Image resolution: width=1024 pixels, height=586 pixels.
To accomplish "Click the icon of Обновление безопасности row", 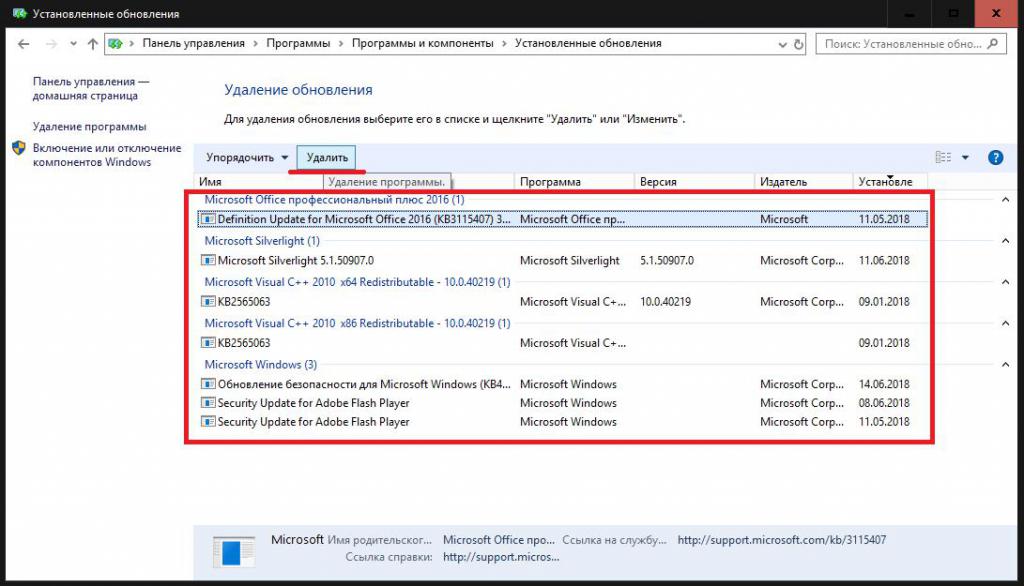I will pos(208,384).
